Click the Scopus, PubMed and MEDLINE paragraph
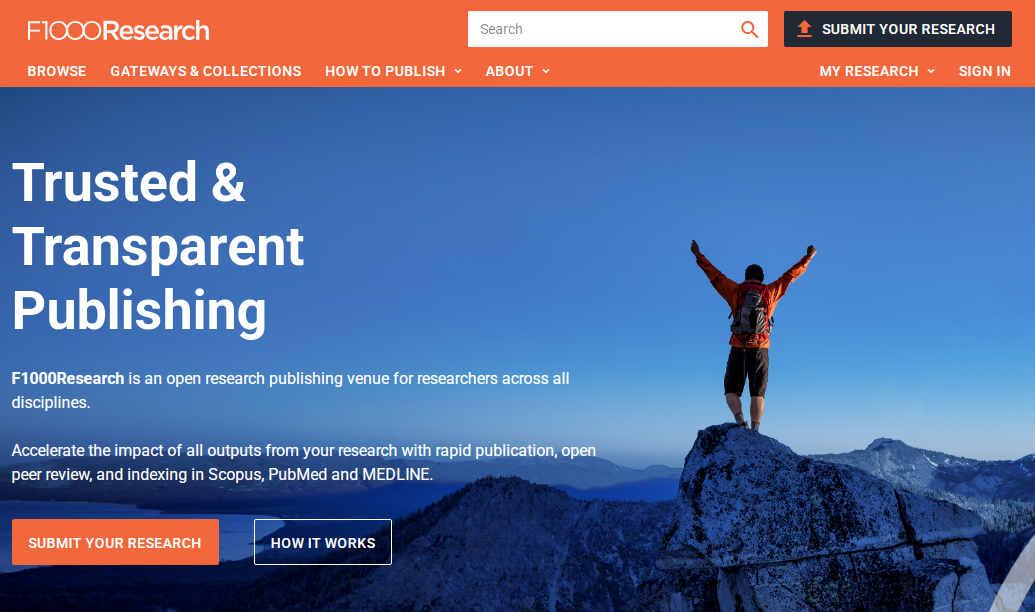This screenshot has width=1035, height=612. (304, 462)
